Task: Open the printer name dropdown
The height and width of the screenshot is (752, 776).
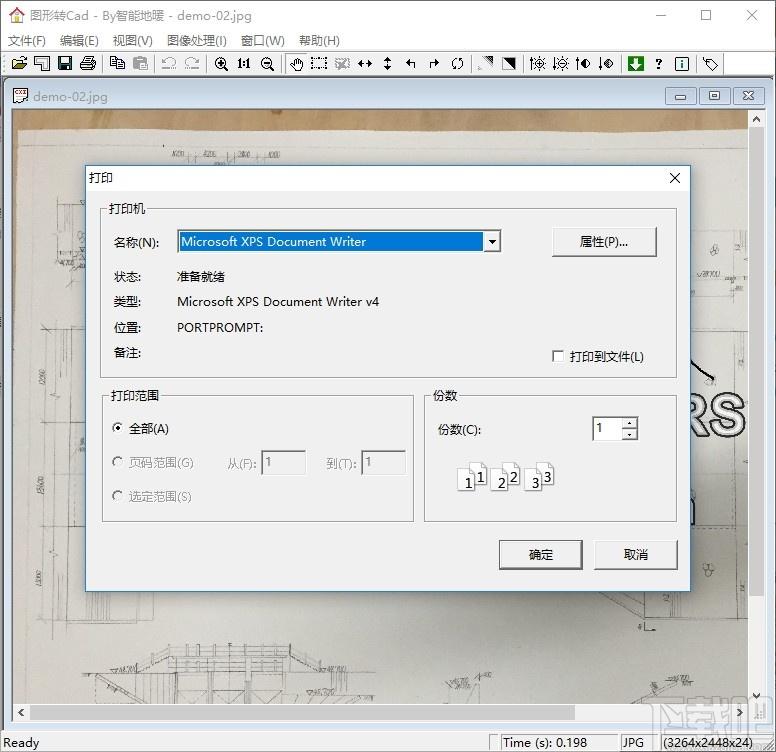Action: click(492, 241)
